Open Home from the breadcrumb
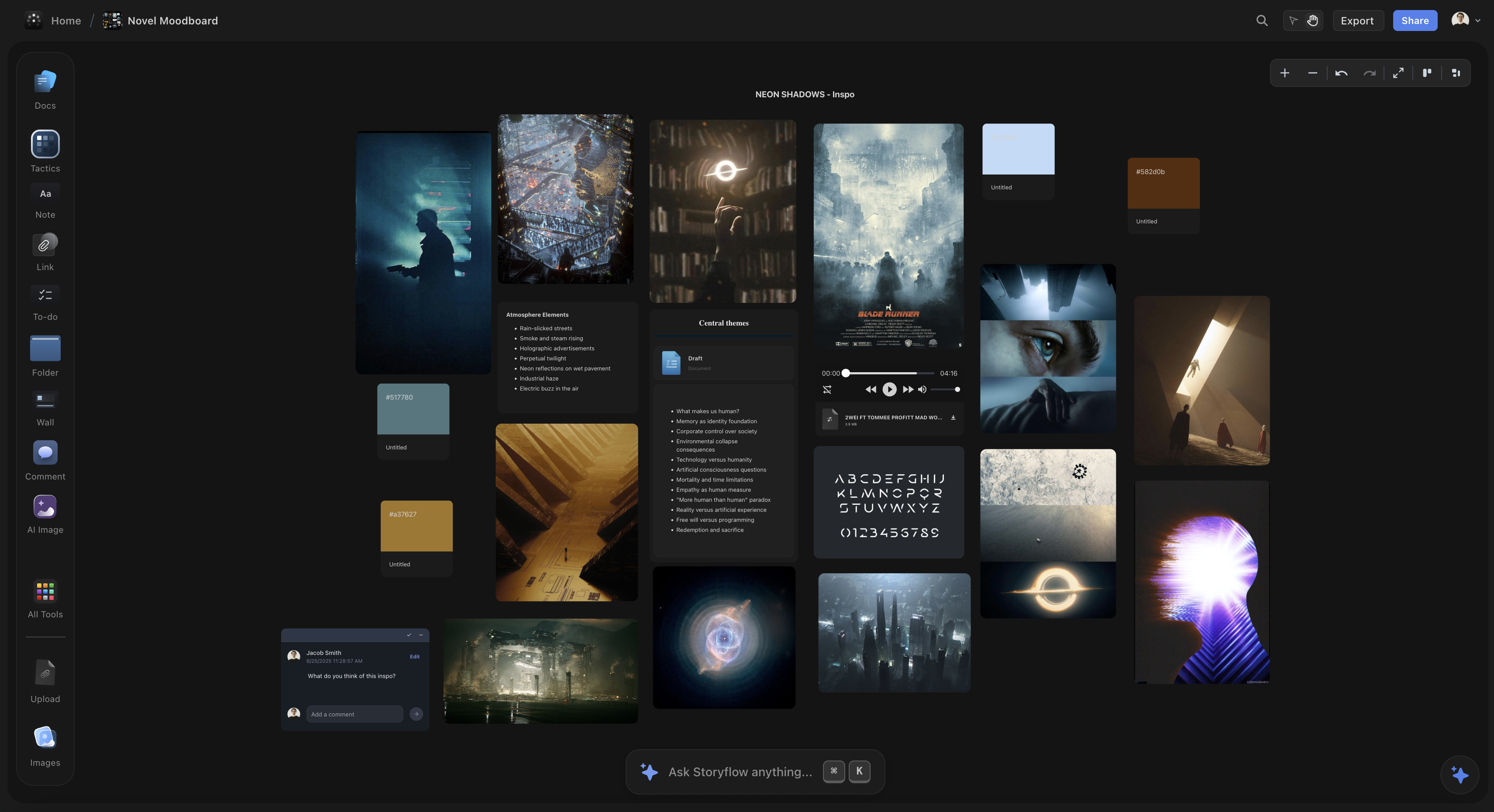The height and width of the screenshot is (812, 1494). [65, 20]
